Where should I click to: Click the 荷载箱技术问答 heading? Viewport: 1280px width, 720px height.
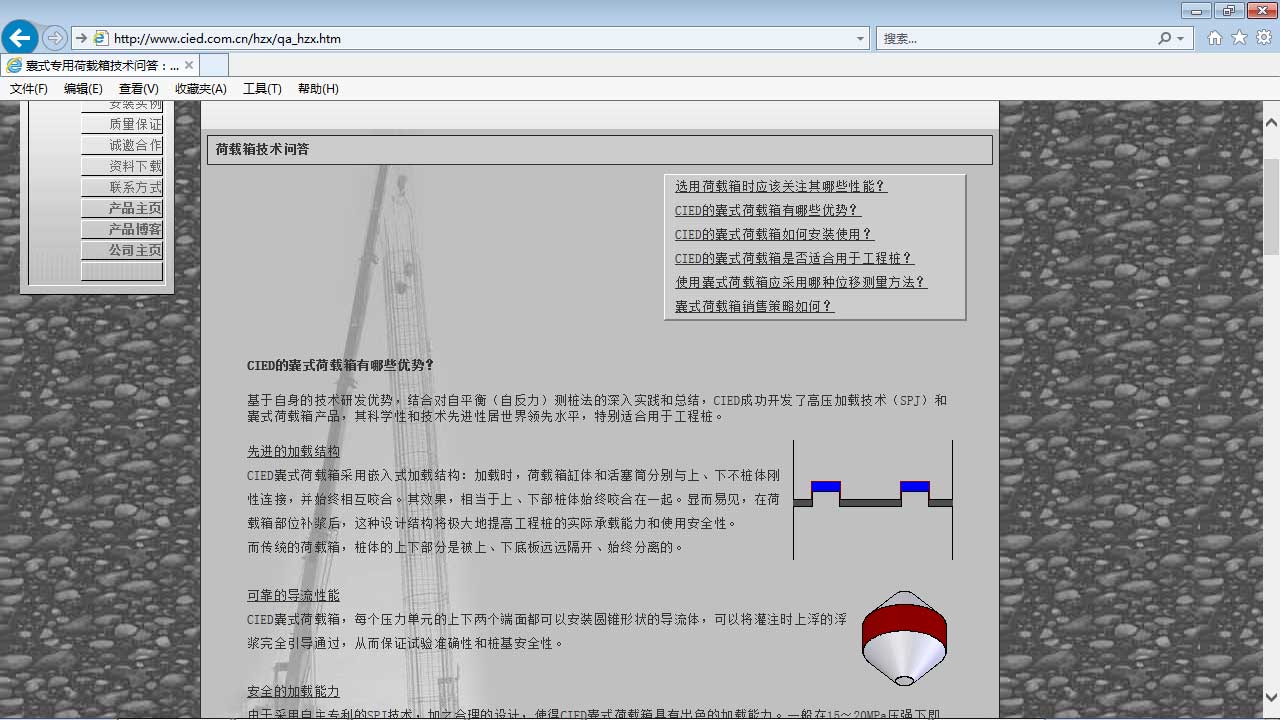point(263,149)
